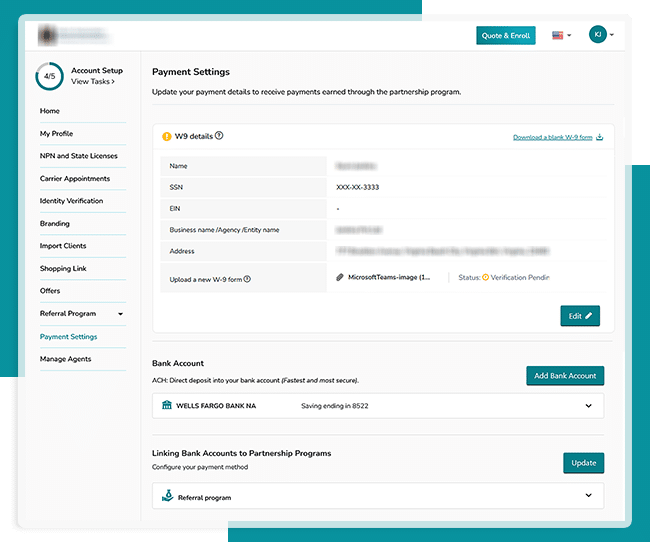The image size is (650, 542).
Task: Open the Identity Verification menu item
Action: pos(71,201)
